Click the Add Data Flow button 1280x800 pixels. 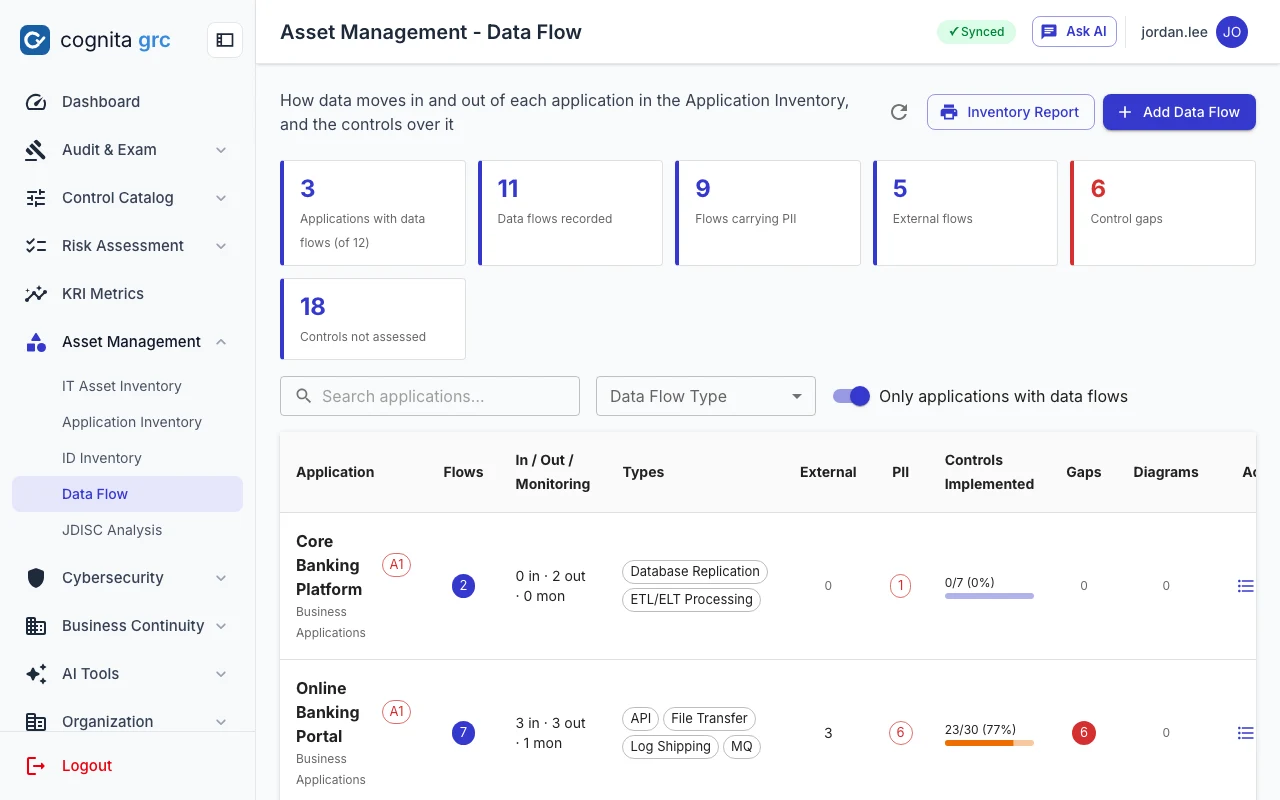click(1179, 112)
